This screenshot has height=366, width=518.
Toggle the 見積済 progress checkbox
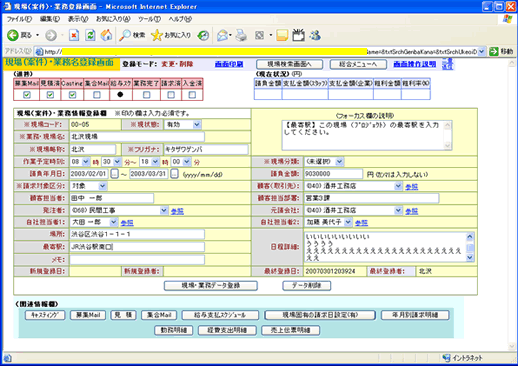click(50, 95)
